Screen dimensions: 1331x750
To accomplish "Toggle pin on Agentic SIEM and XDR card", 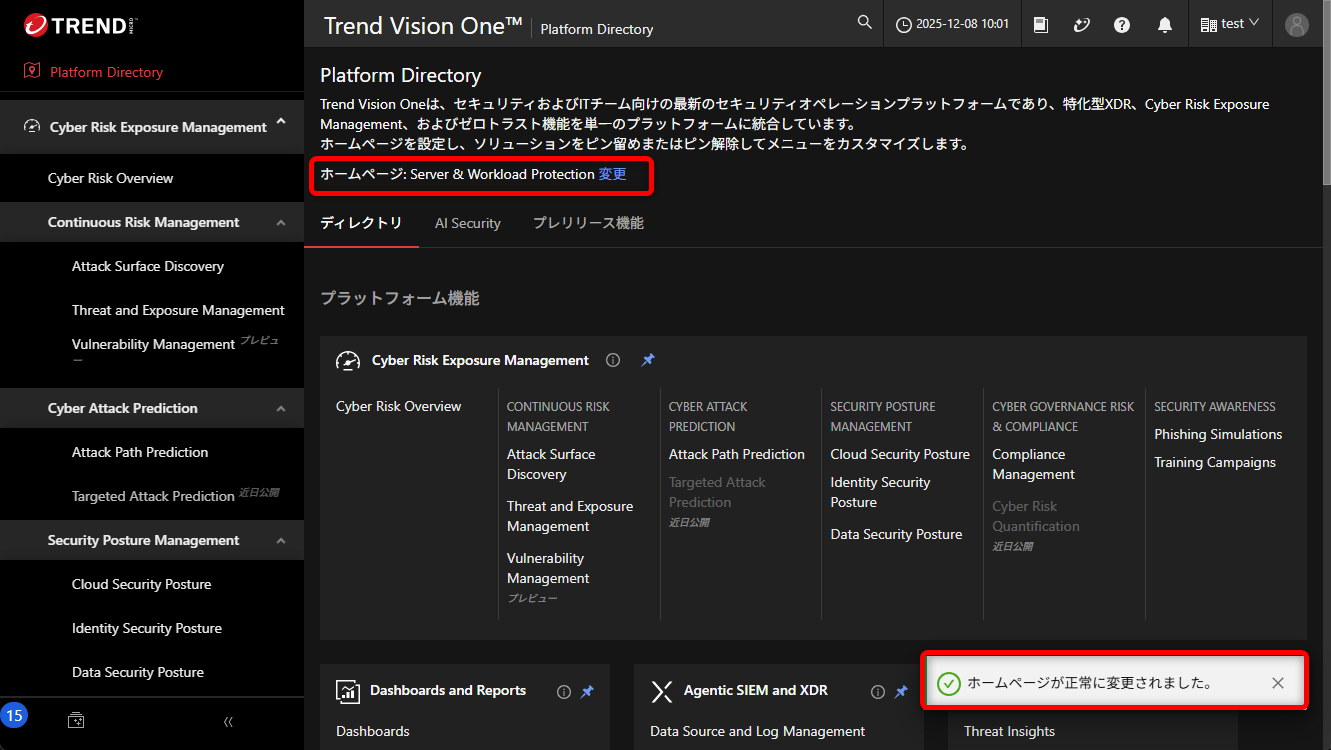I will pyautogui.click(x=901, y=691).
